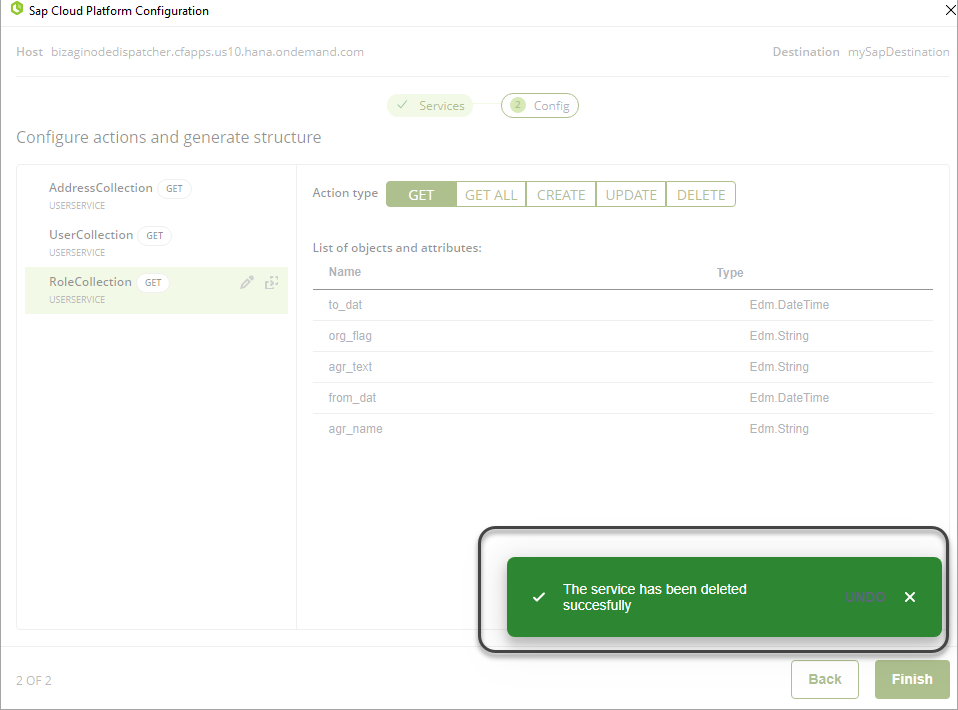Select RoleCollection in the service list
958x710 pixels.
(x=156, y=290)
